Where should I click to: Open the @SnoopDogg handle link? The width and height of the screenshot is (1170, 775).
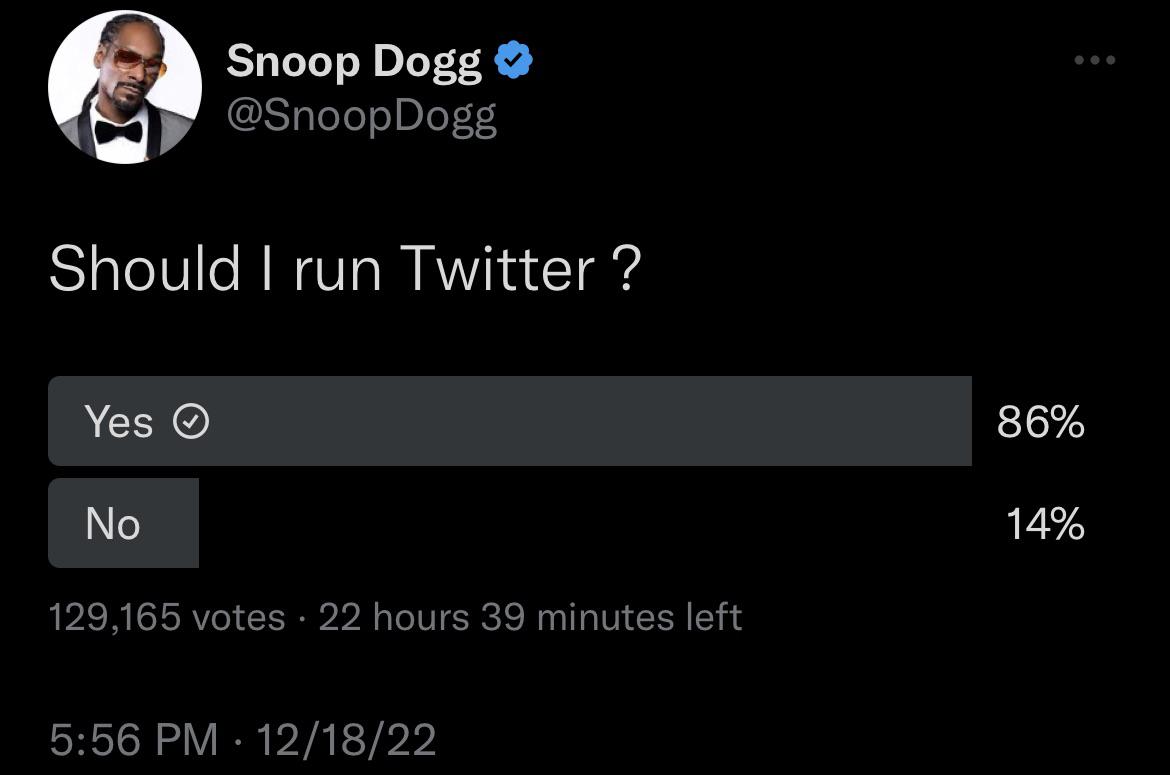pyautogui.click(x=361, y=116)
